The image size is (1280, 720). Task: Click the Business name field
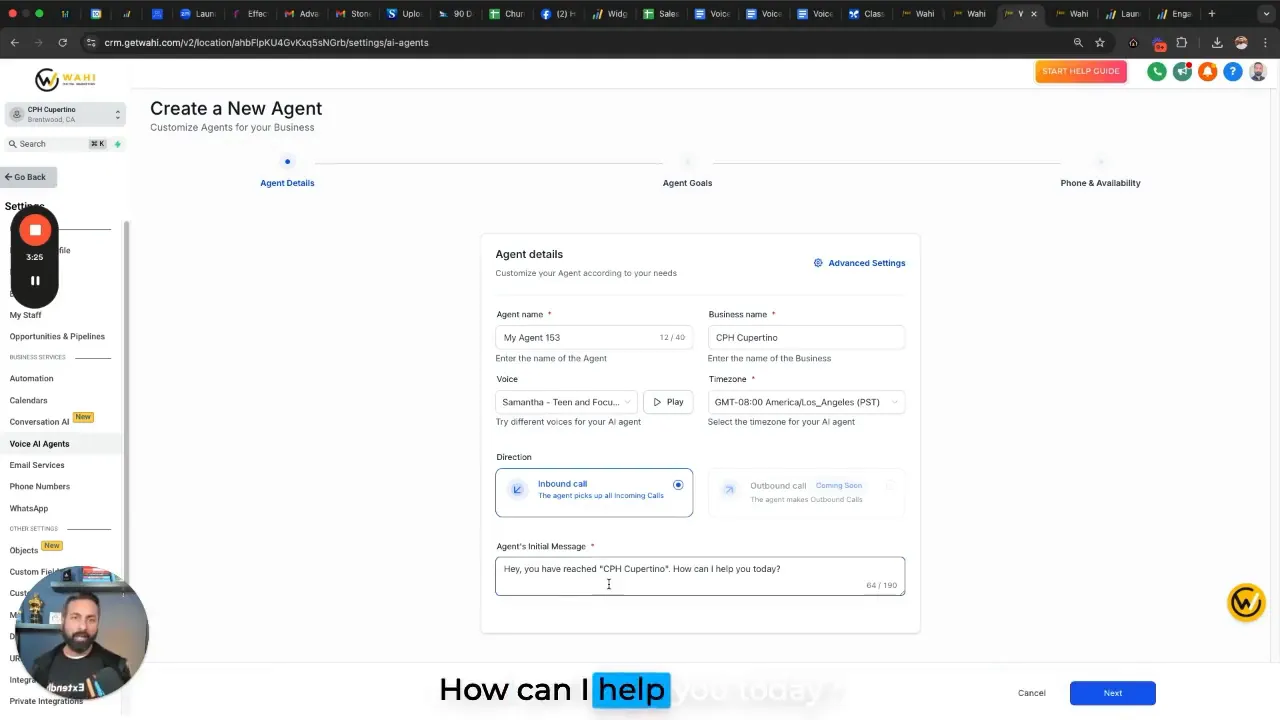[x=806, y=338]
